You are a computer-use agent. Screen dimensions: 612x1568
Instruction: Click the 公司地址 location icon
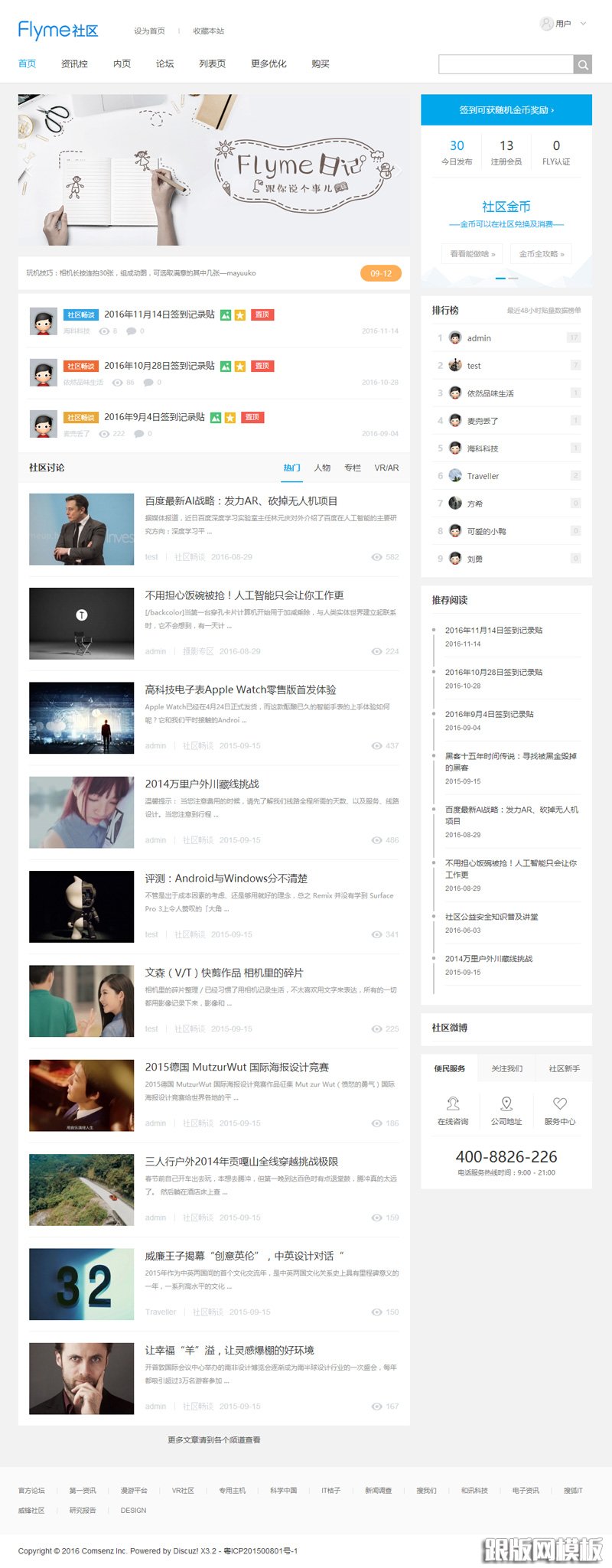pos(506,1103)
